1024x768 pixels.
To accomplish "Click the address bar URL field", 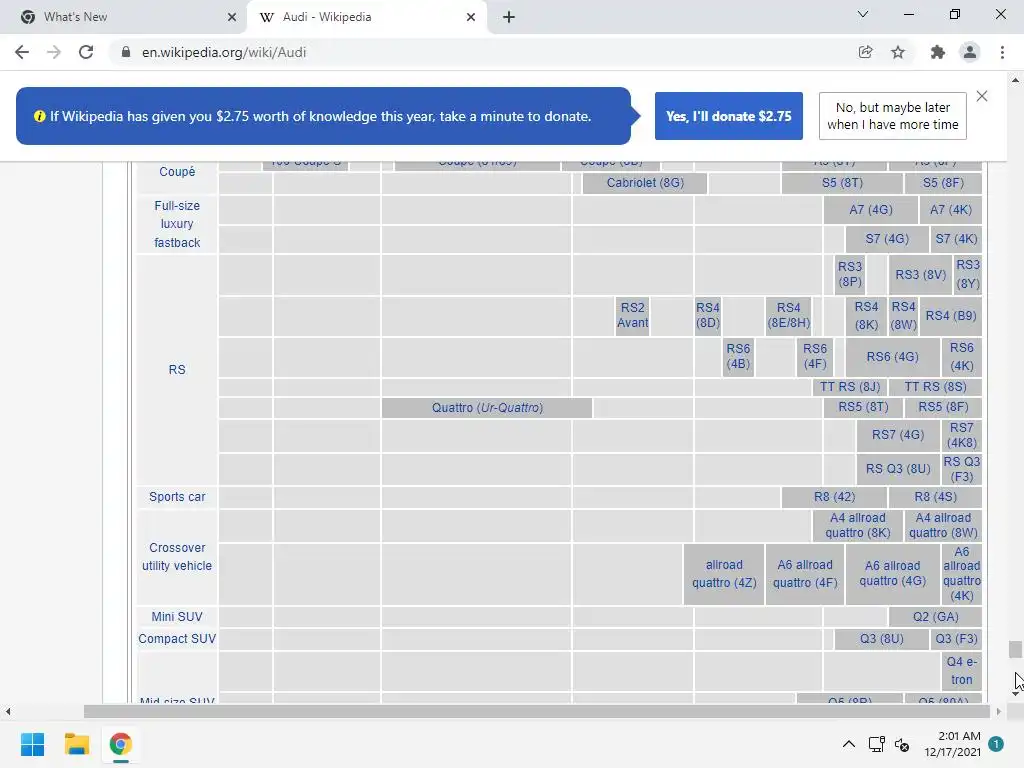I will point(483,52).
